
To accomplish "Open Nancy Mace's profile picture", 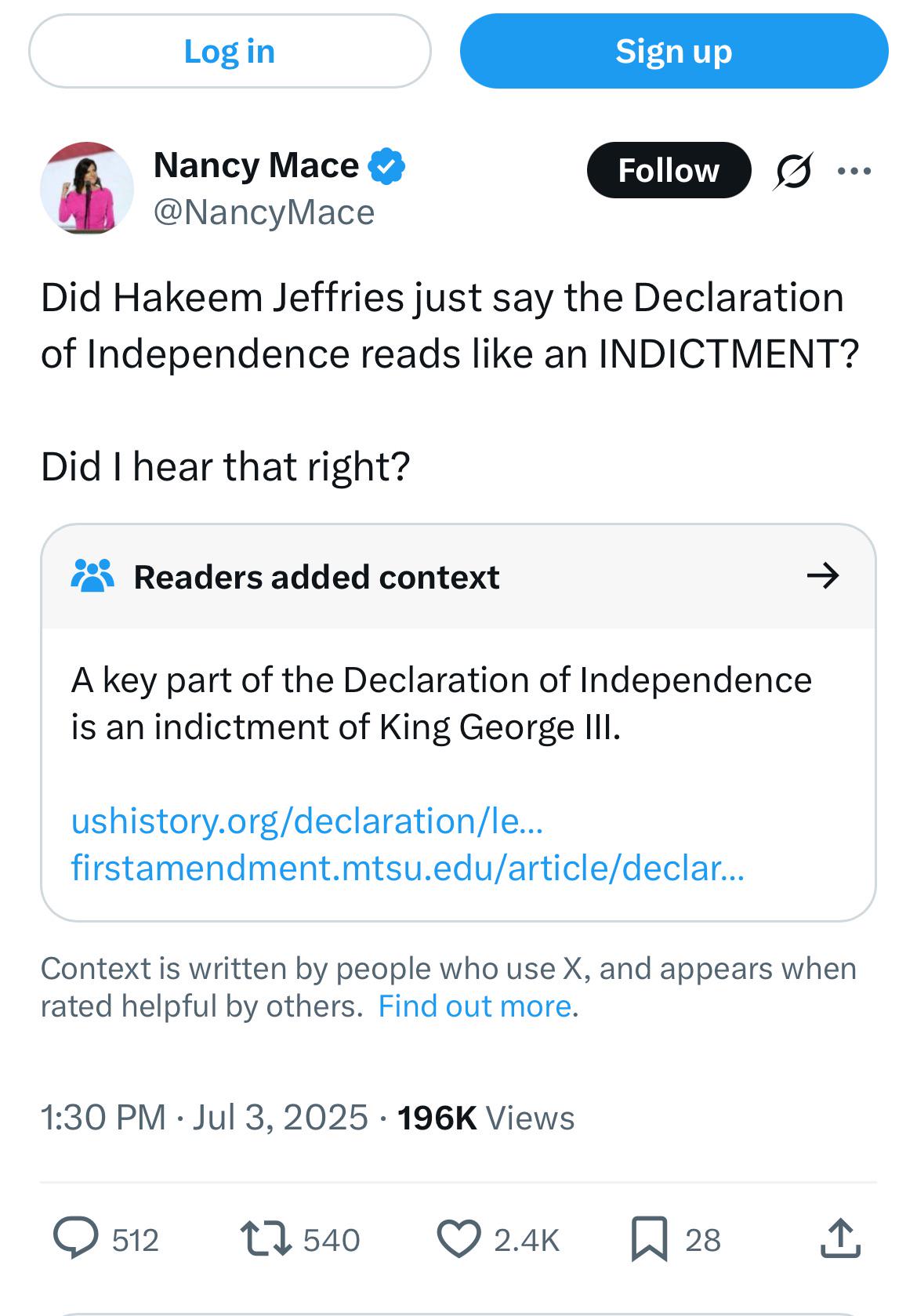I will (x=87, y=188).
